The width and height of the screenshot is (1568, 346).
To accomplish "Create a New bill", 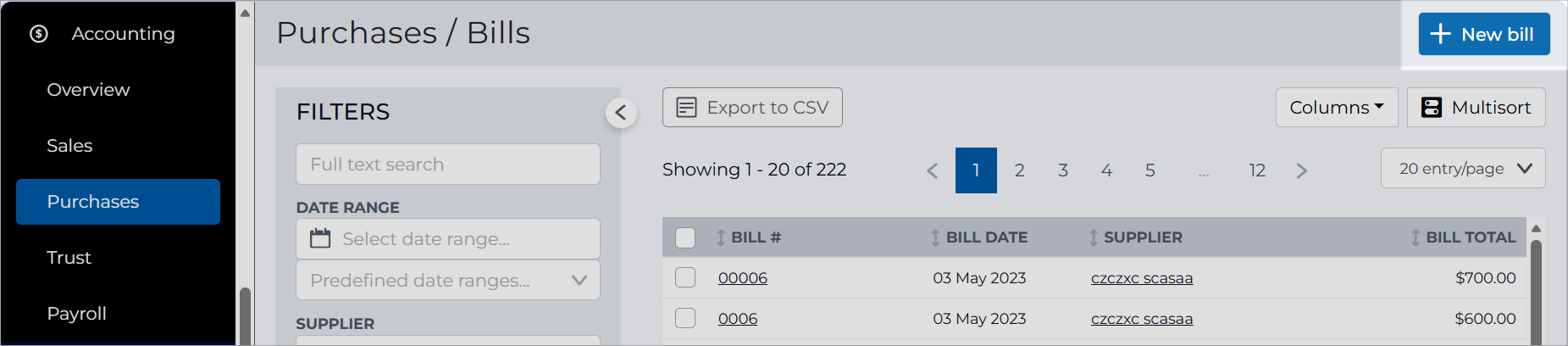I will (1484, 34).
